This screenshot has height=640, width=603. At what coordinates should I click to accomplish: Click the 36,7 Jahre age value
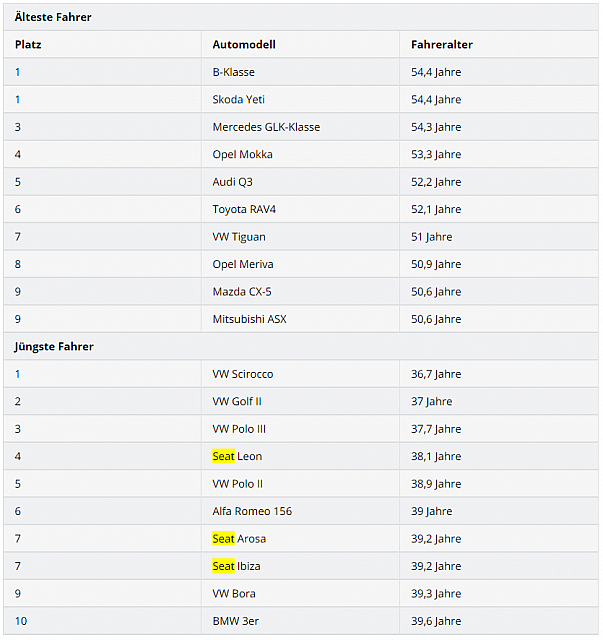(436, 374)
